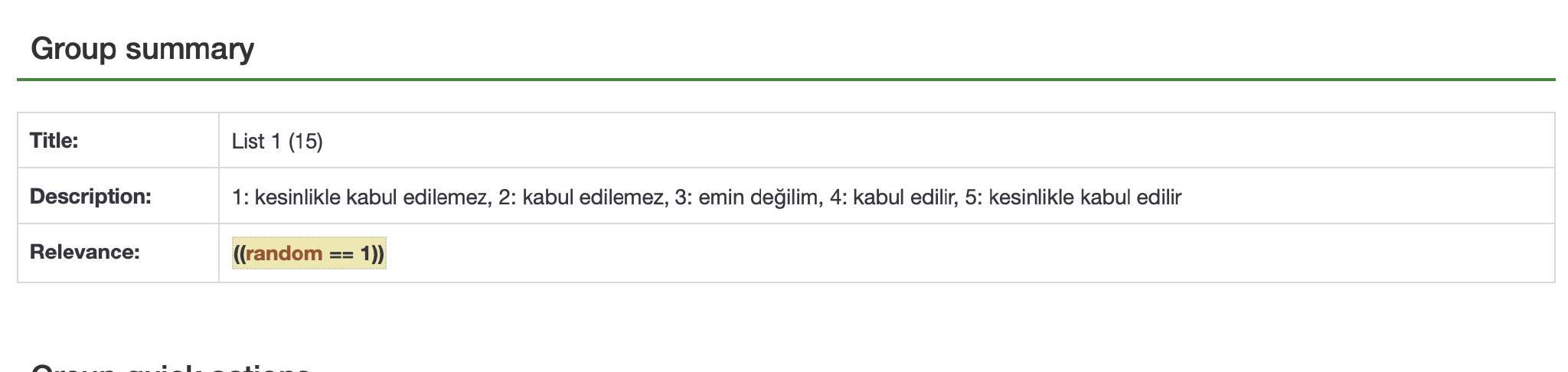Viewport: 1568px width, 372px height.
Task: Click the "==" operator in the relevance equation
Action: (341, 253)
